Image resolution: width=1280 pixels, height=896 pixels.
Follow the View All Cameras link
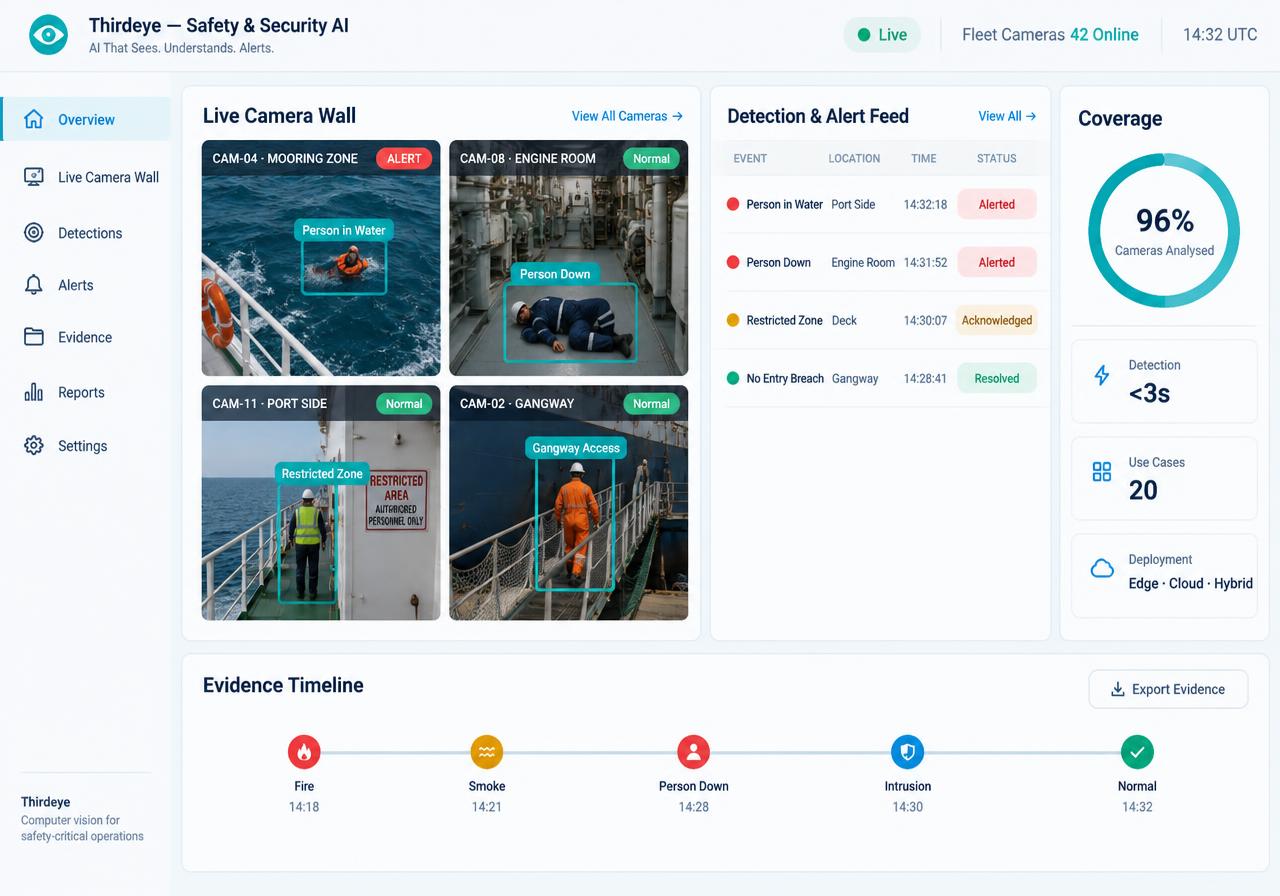[x=627, y=116]
